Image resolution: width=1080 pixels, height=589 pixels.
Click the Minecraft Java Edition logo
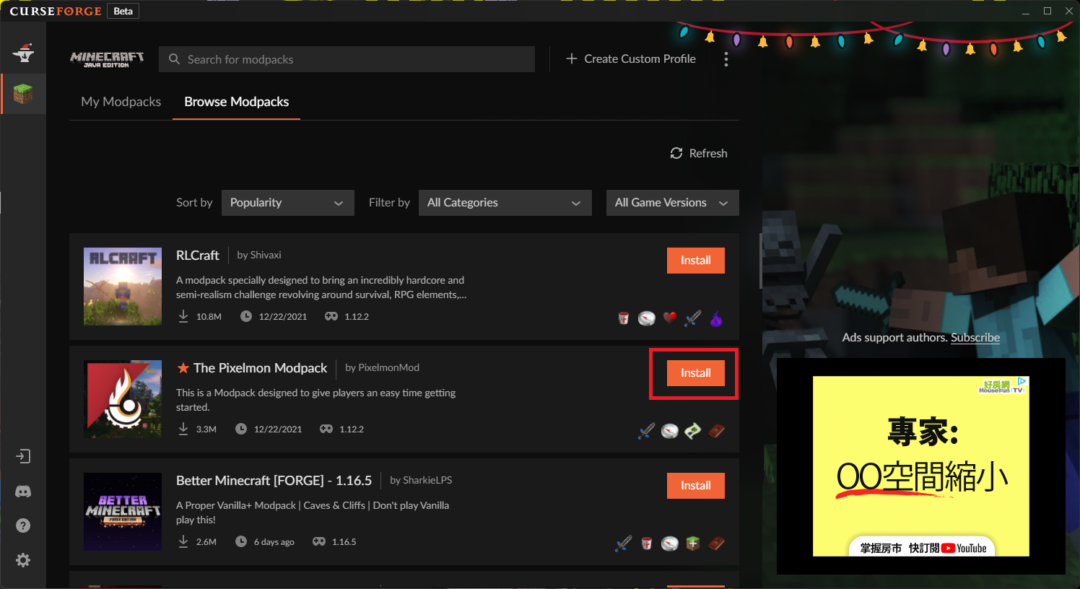pyautogui.click(x=107, y=59)
